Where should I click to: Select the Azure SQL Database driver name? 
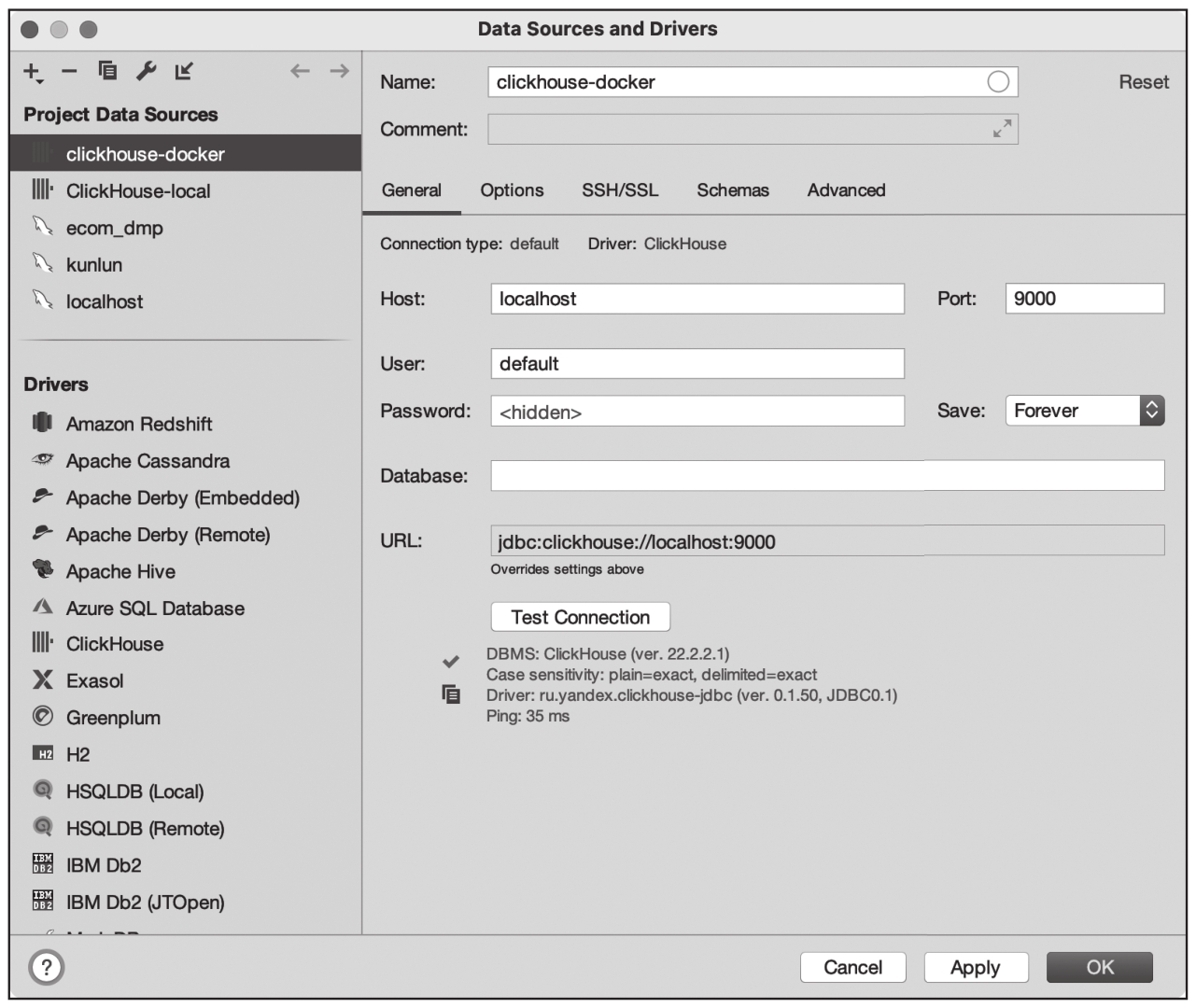tap(155, 609)
